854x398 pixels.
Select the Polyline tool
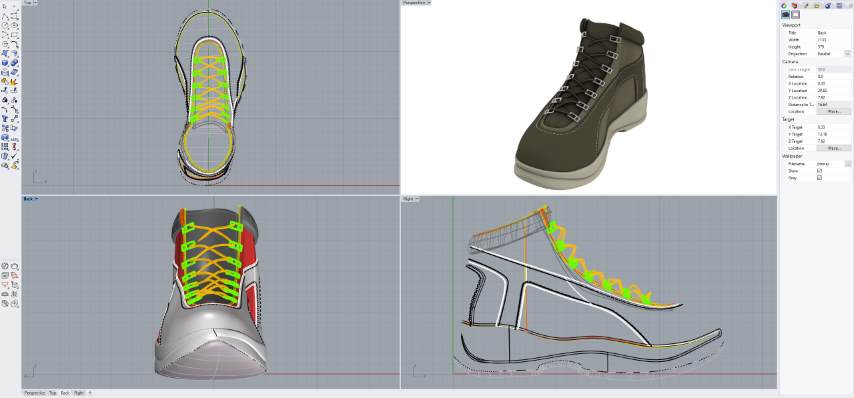point(5,16)
